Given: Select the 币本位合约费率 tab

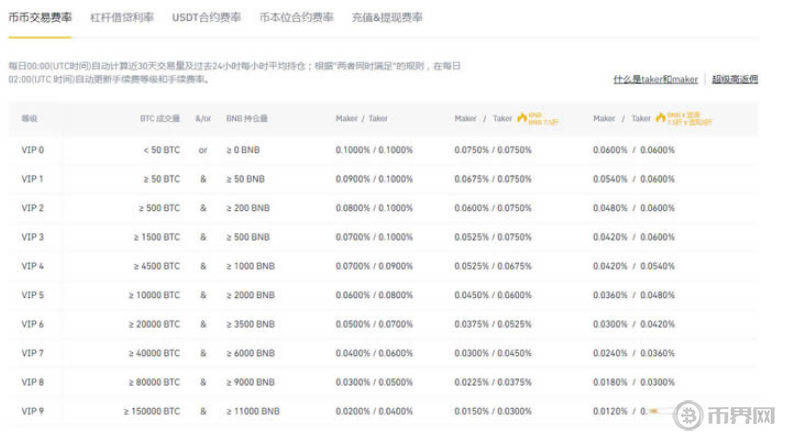Looking at the screenshot, I should coord(296,18).
